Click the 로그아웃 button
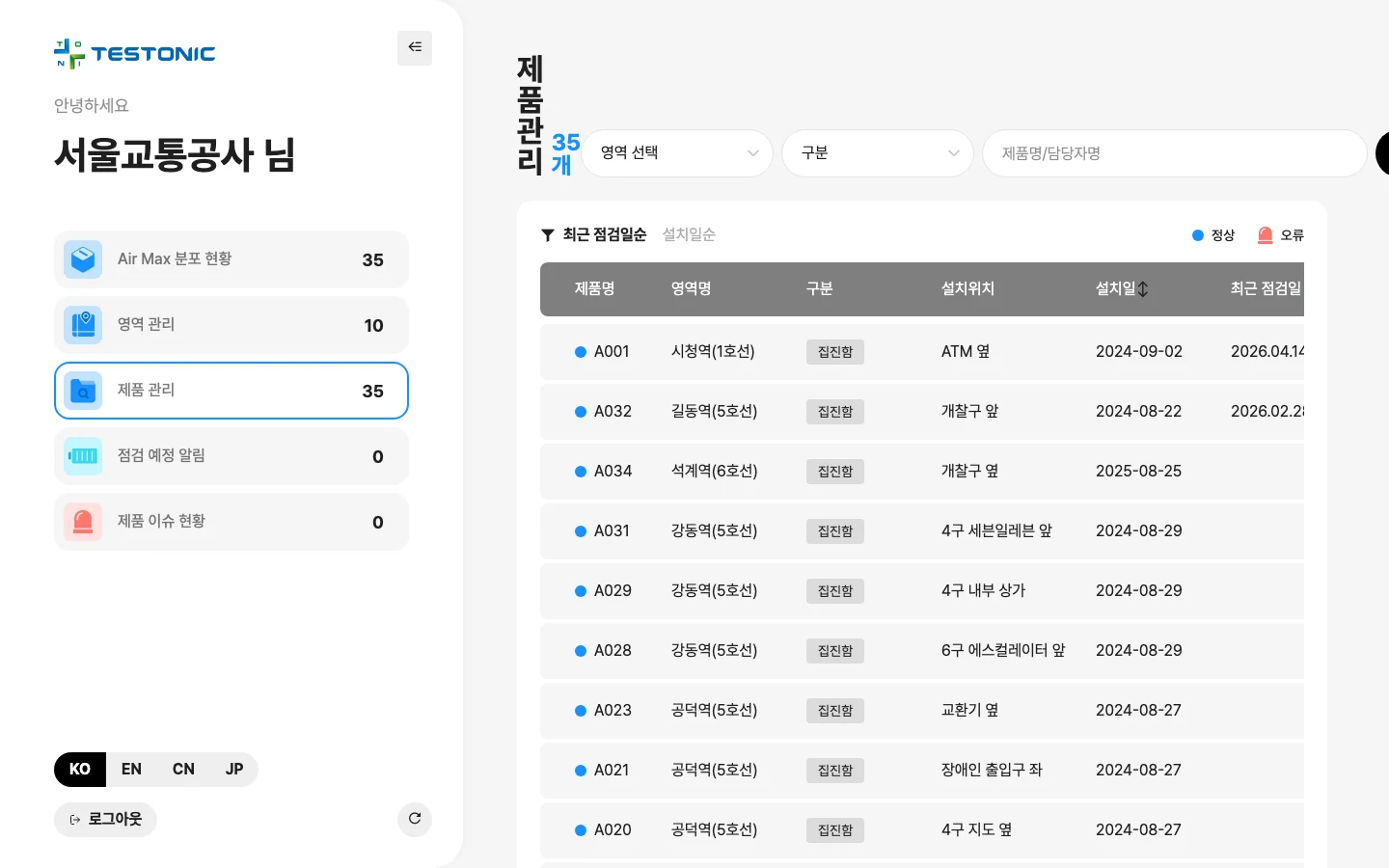This screenshot has height=868, width=1389. click(105, 819)
